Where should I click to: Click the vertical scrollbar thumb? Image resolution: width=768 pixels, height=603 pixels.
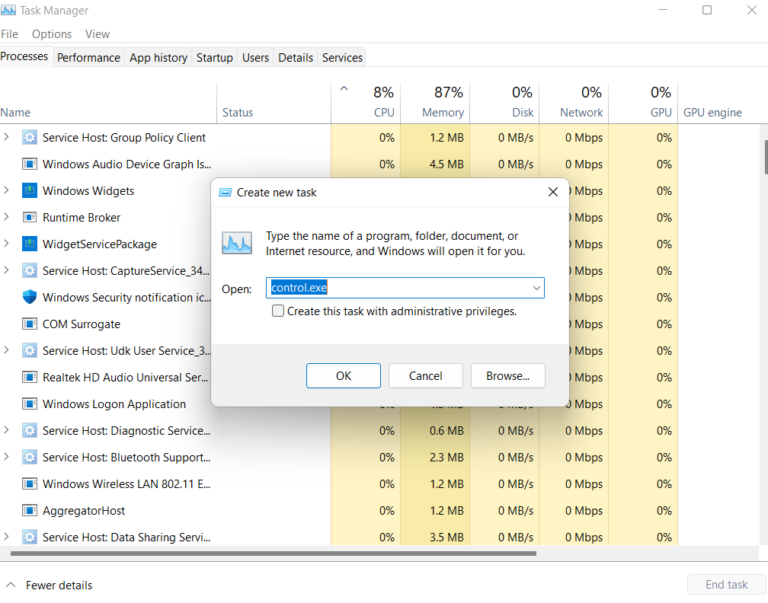click(765, 157)
